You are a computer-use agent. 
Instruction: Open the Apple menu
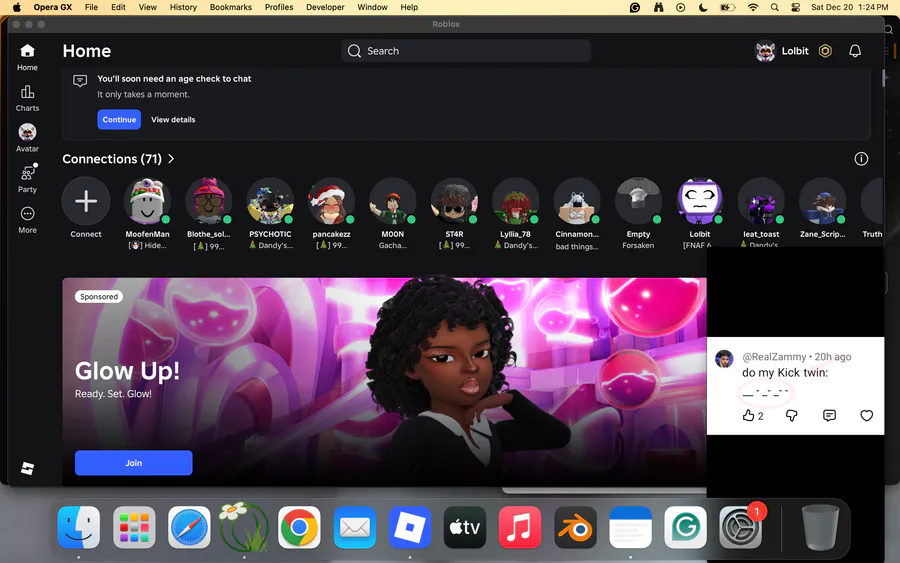point(17,7)
